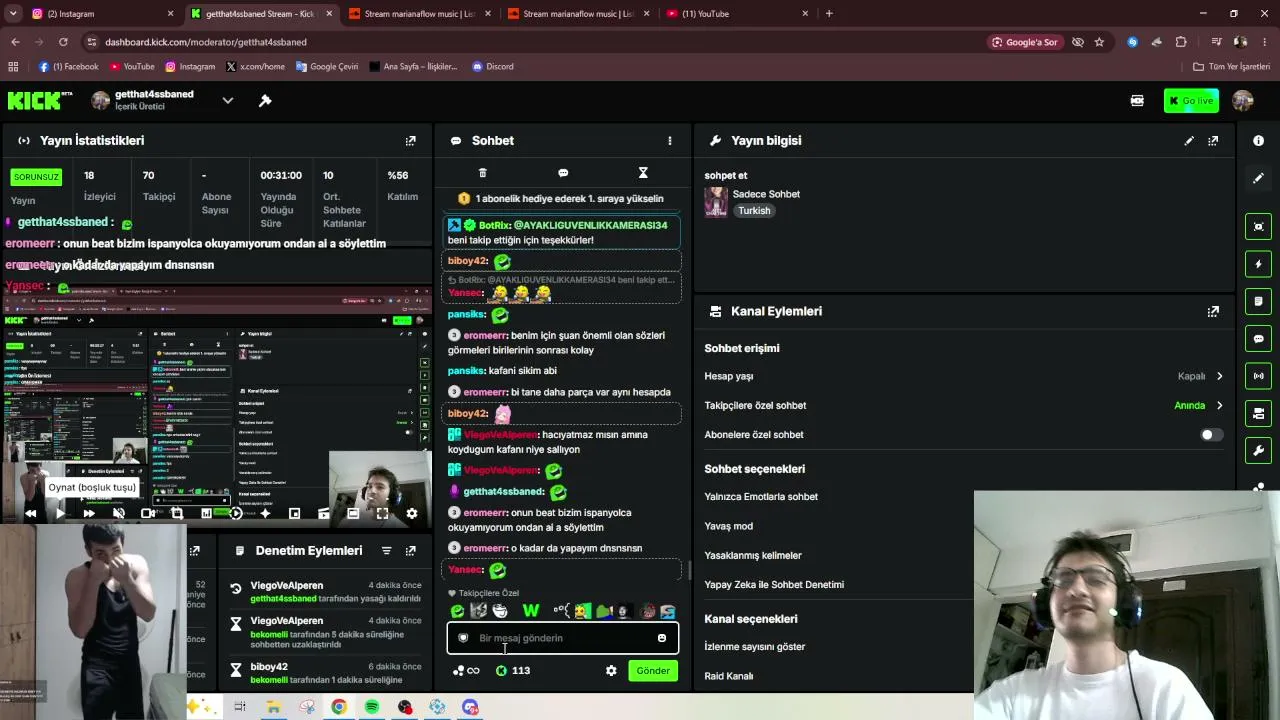Click the pencil edit icon in right sidebar
1280x720 pixels.
coord(1258,178)
